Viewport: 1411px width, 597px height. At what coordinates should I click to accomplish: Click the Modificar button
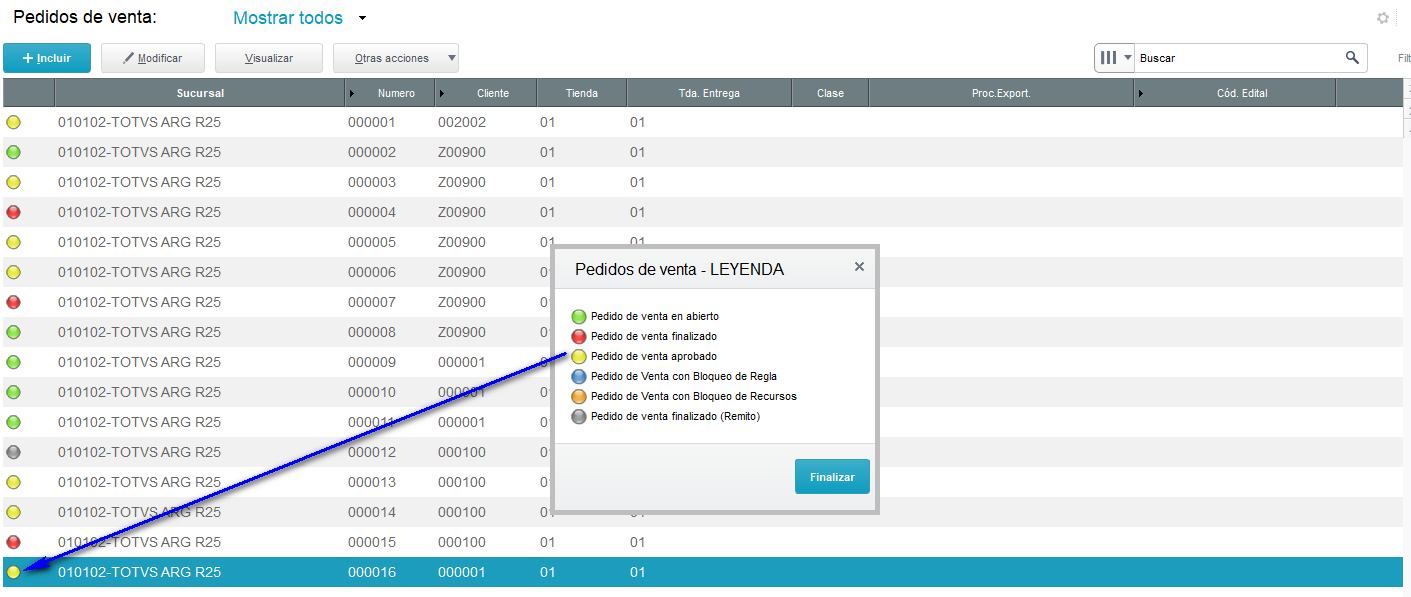[153, 58]
